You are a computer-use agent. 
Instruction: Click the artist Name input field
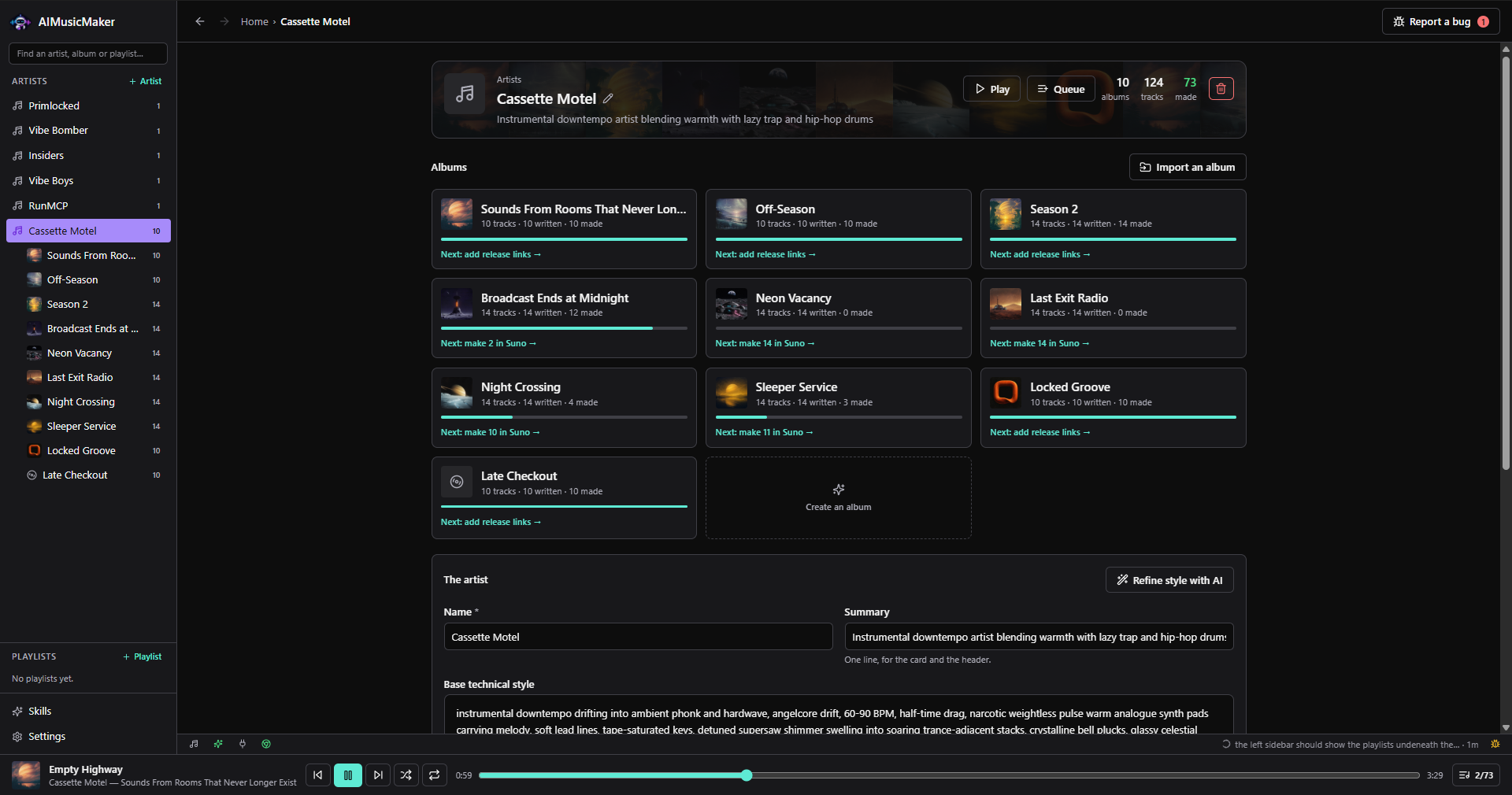point(638,637)
